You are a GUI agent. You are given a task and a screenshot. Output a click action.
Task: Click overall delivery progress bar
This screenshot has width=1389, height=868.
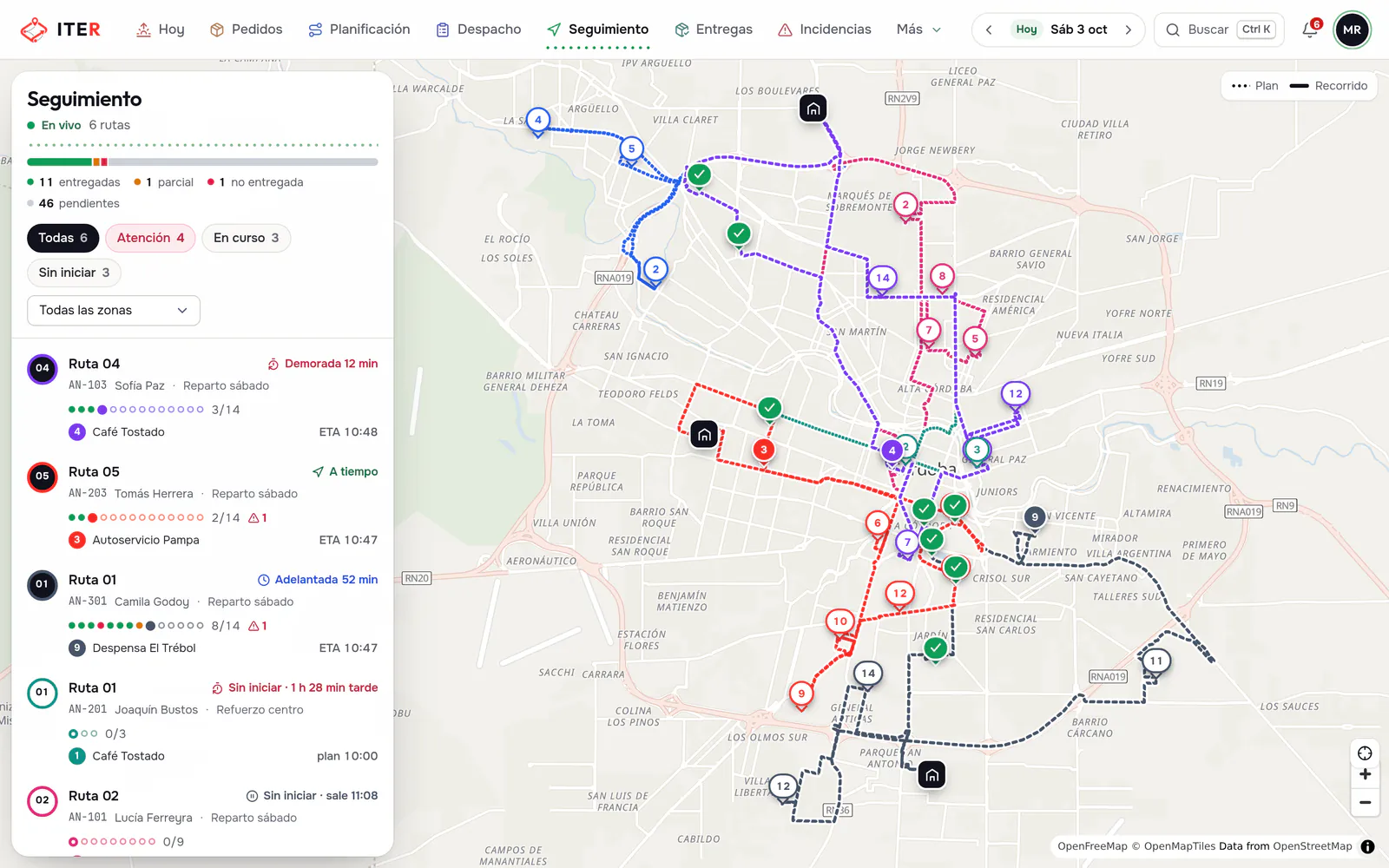pyautogui.click(x=202, y=162)
